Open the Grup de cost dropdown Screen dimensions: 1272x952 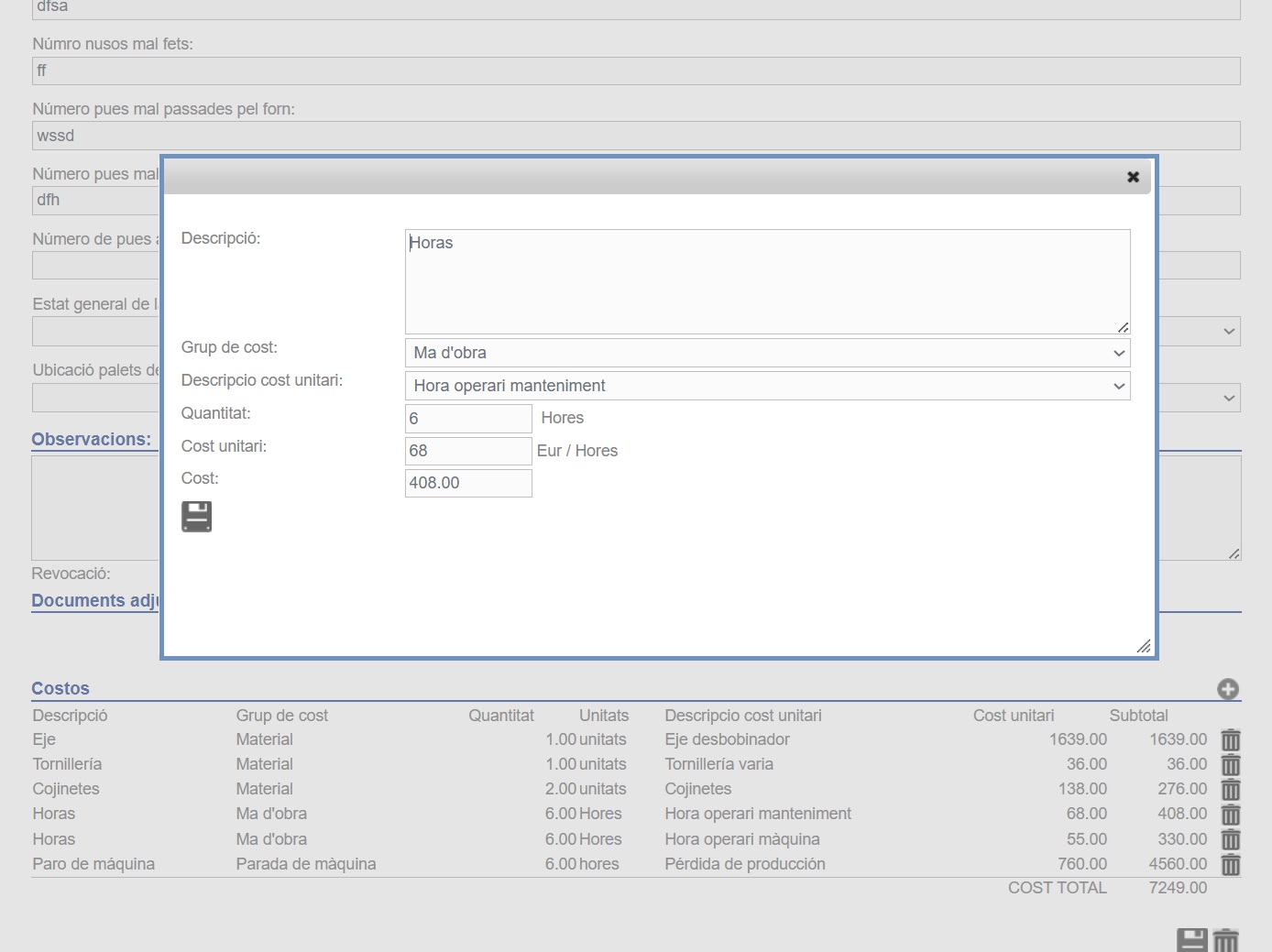click(x=767, y=353)
